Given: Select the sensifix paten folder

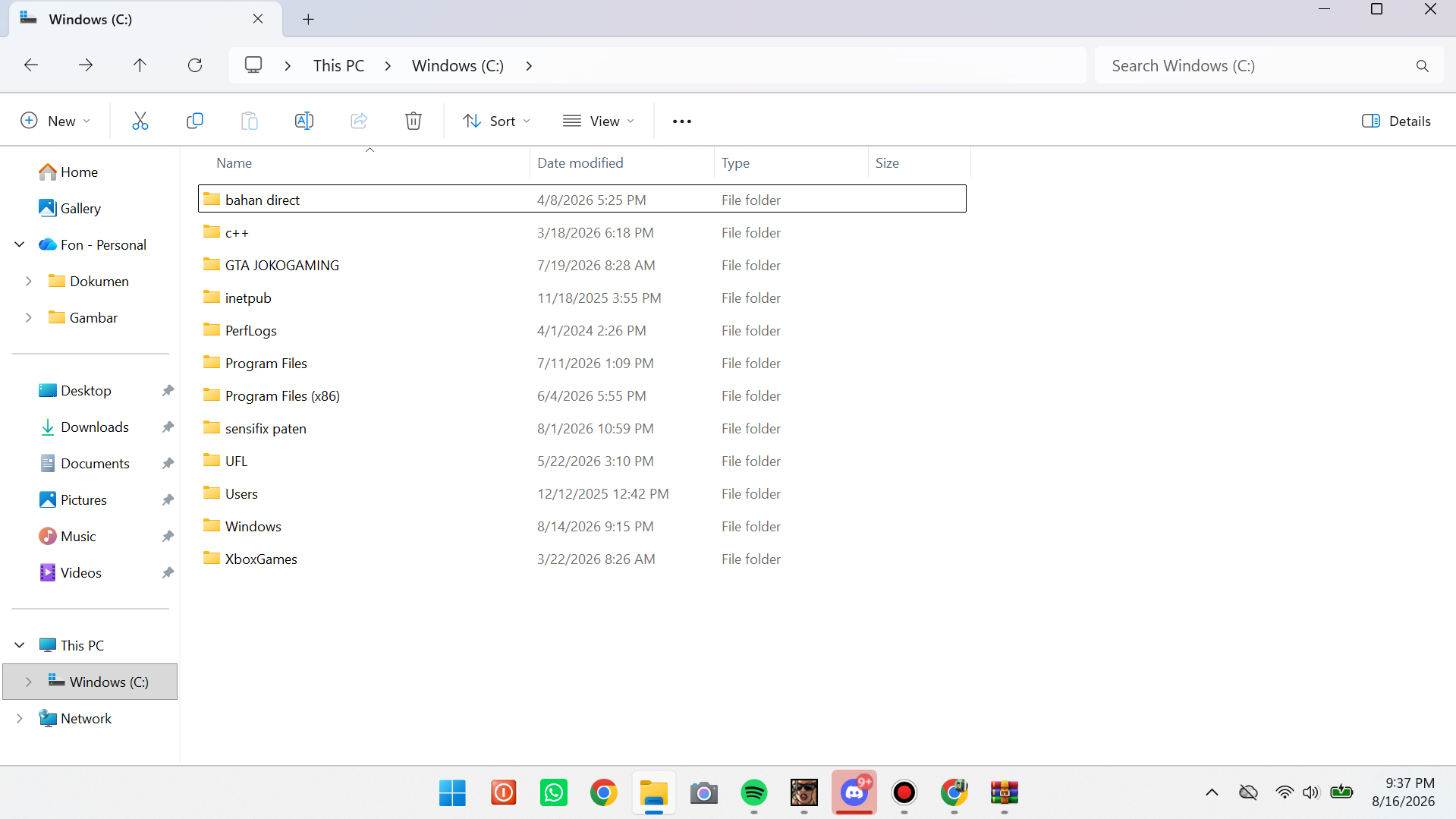Looking at the screenshot, I should point(582,428).
